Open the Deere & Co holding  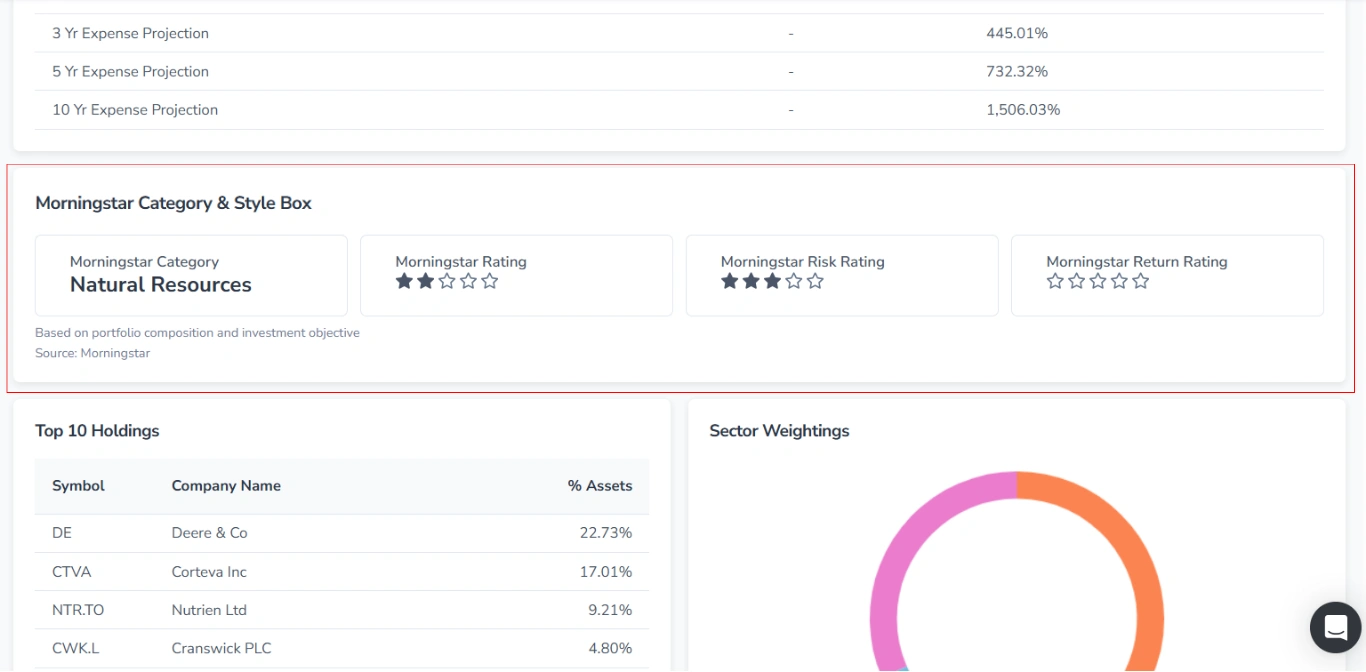click(x=211, y=532)
